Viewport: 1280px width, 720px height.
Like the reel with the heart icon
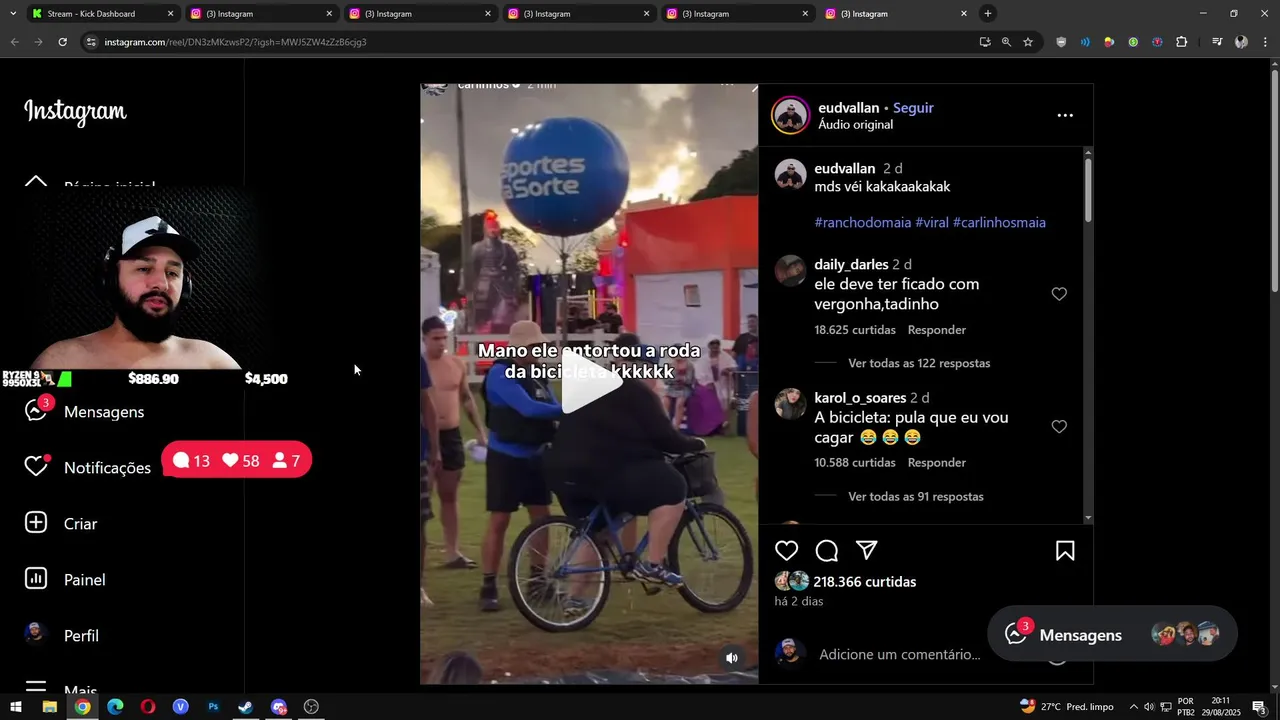787,551
